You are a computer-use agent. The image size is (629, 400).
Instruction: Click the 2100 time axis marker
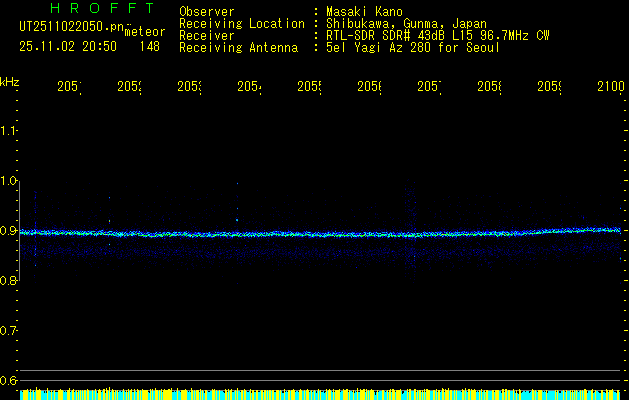click(610, 88)
